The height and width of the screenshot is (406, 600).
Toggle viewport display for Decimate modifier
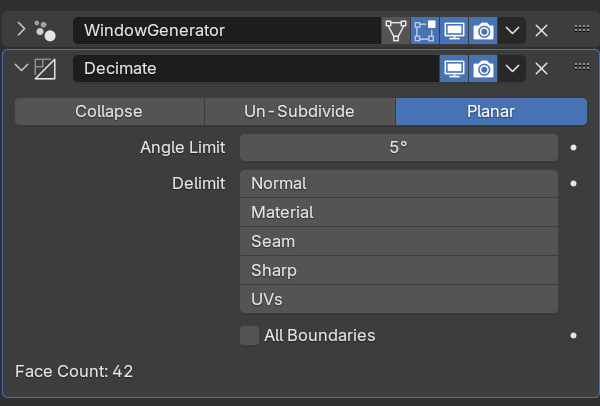tap(454, 69)
